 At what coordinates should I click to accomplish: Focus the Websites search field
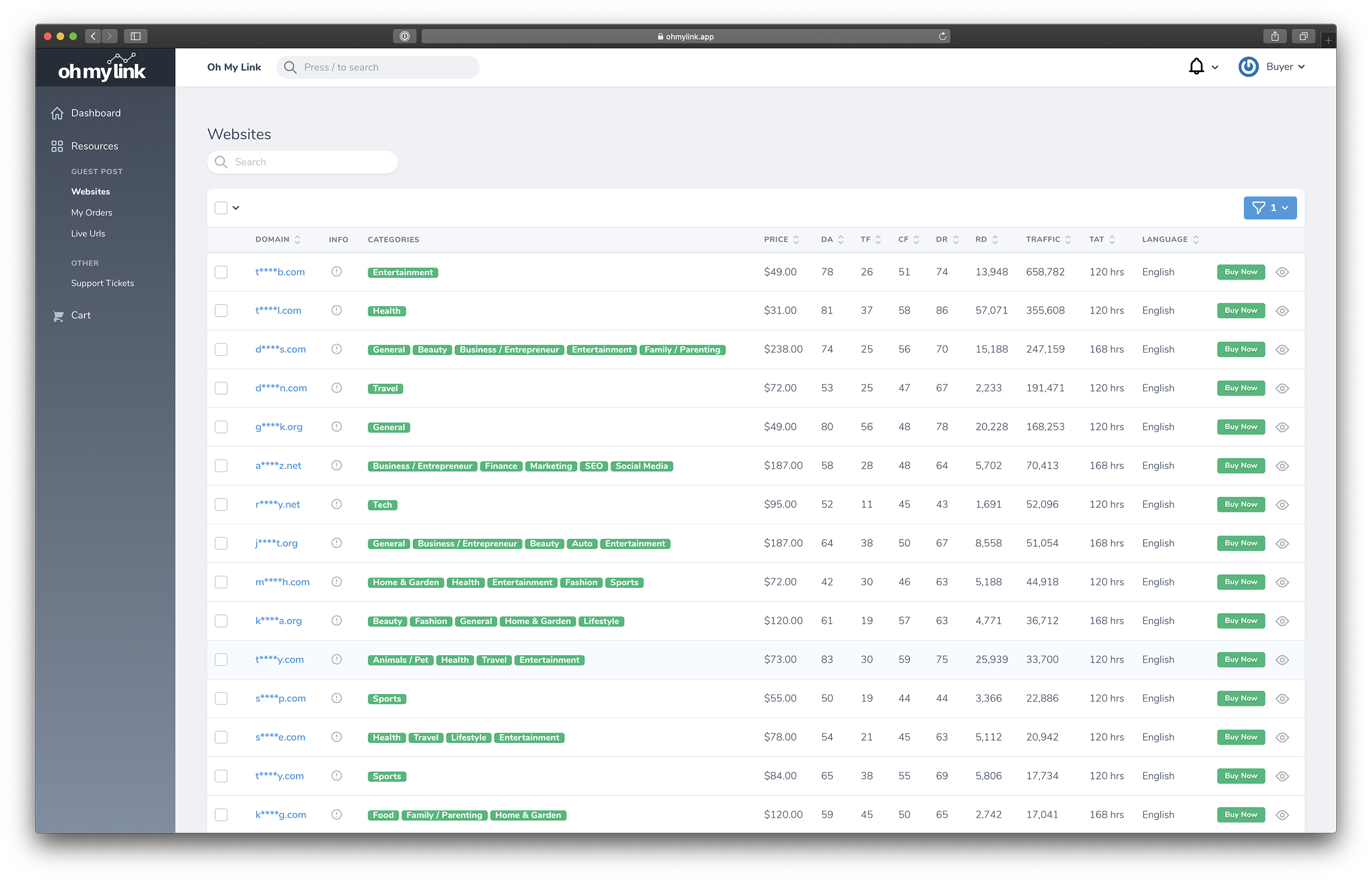[x=302, y=162]
